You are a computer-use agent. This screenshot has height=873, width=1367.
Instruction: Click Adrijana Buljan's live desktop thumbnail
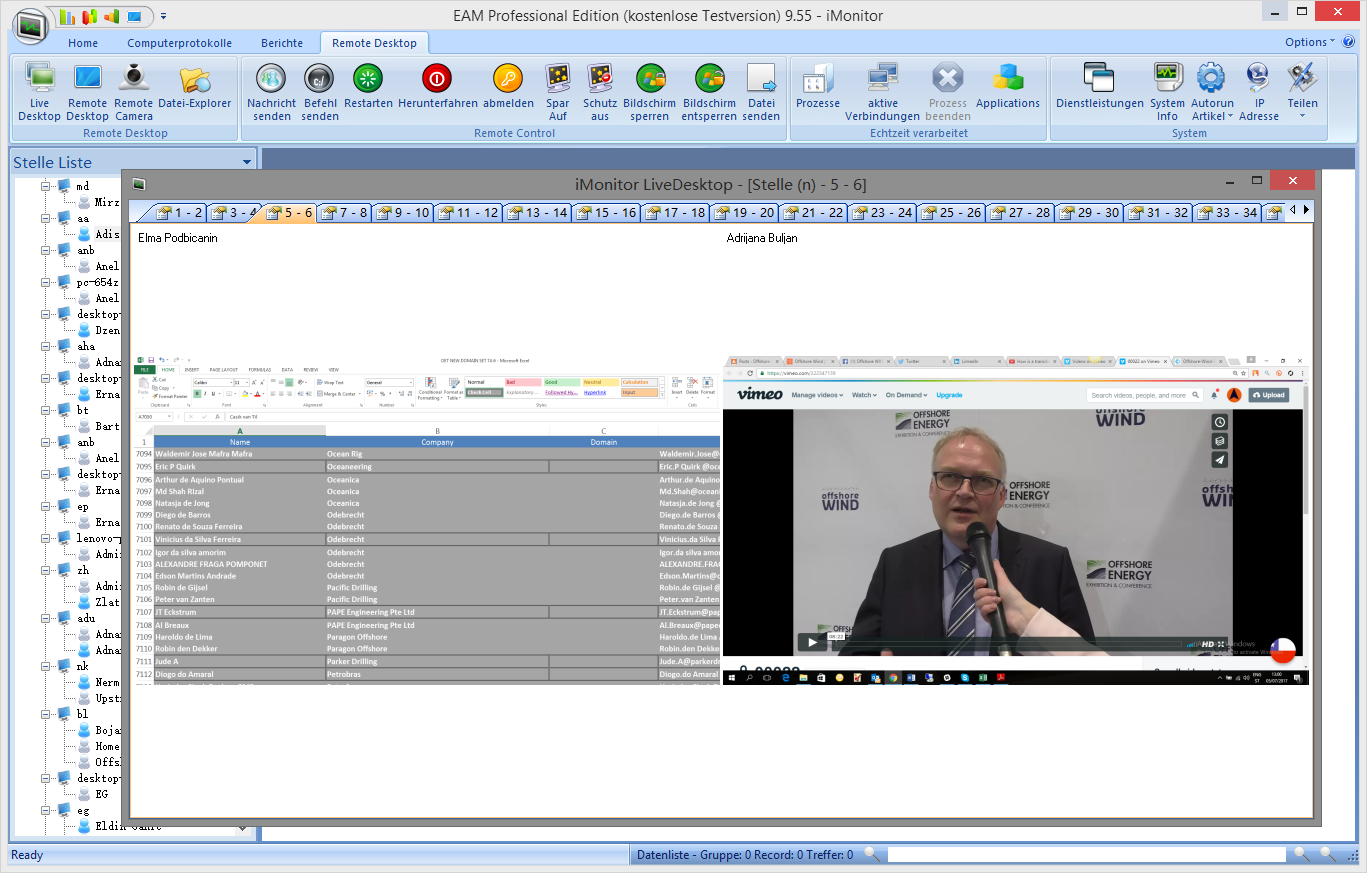coord(1015,520)
